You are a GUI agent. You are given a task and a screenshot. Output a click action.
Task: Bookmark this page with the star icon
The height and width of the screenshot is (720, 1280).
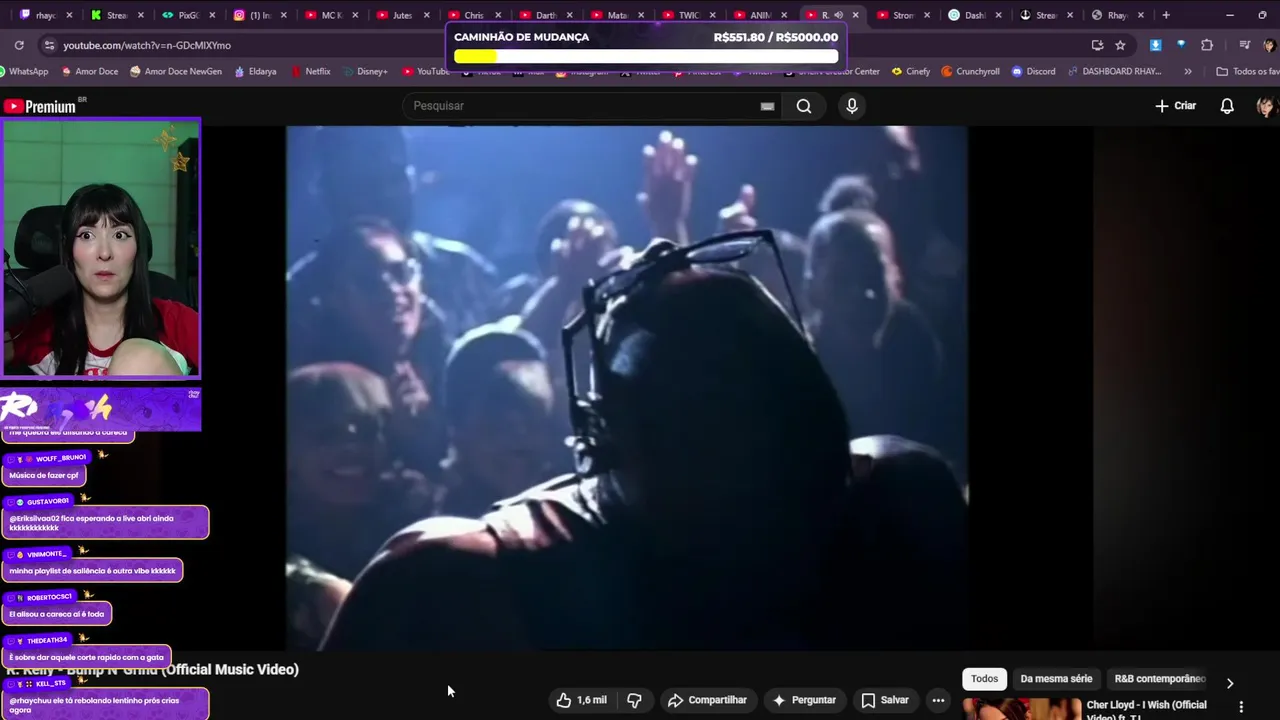(x=1120, y=45)
